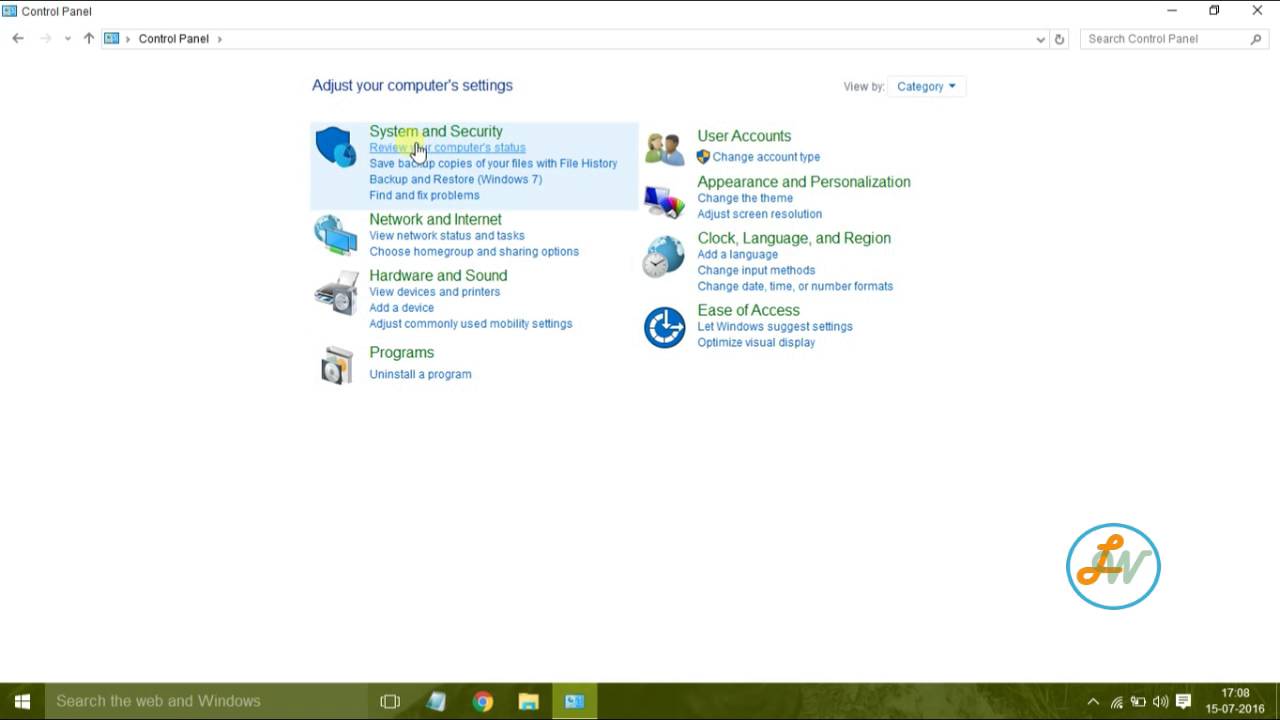The height and width of the screenshot is (720, 1280).
Task: Click Change account type link
Action: click(x=766, y=157)
